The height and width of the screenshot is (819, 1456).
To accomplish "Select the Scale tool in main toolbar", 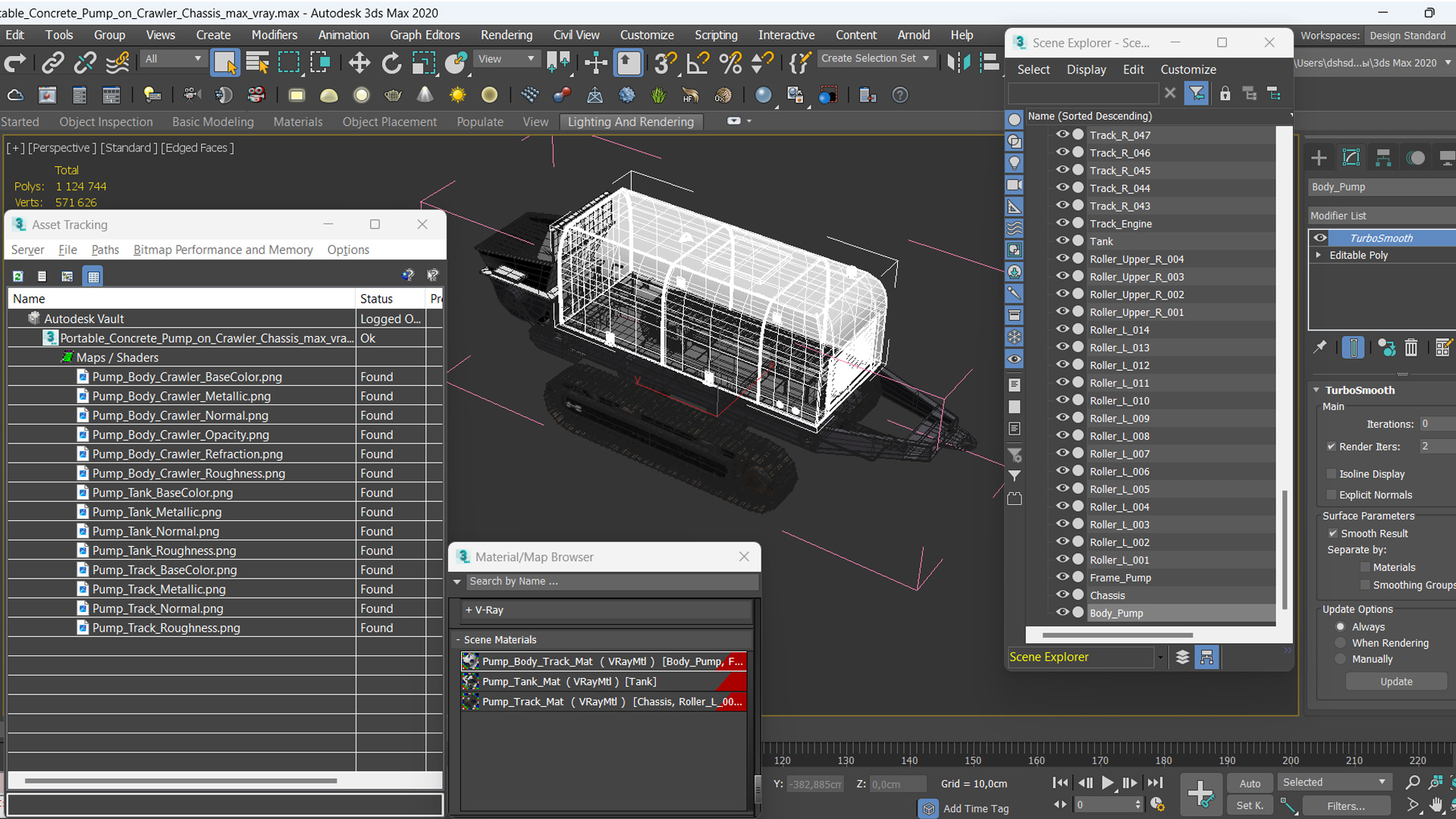I will pyautogui.click(x=423, y=63).
